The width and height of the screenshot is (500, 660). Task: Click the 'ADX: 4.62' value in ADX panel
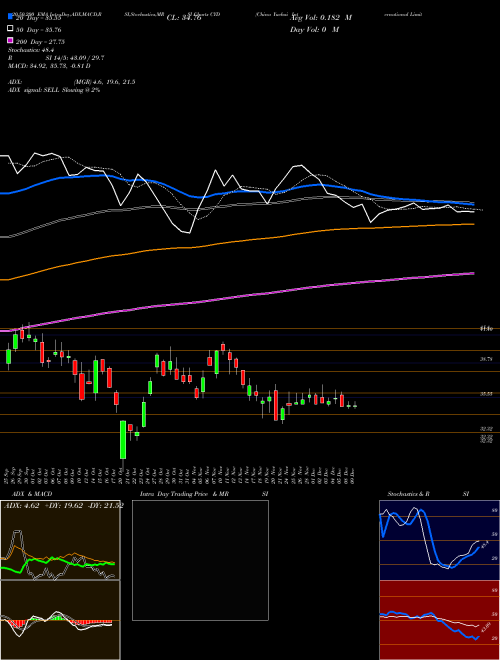click(21, 505)
